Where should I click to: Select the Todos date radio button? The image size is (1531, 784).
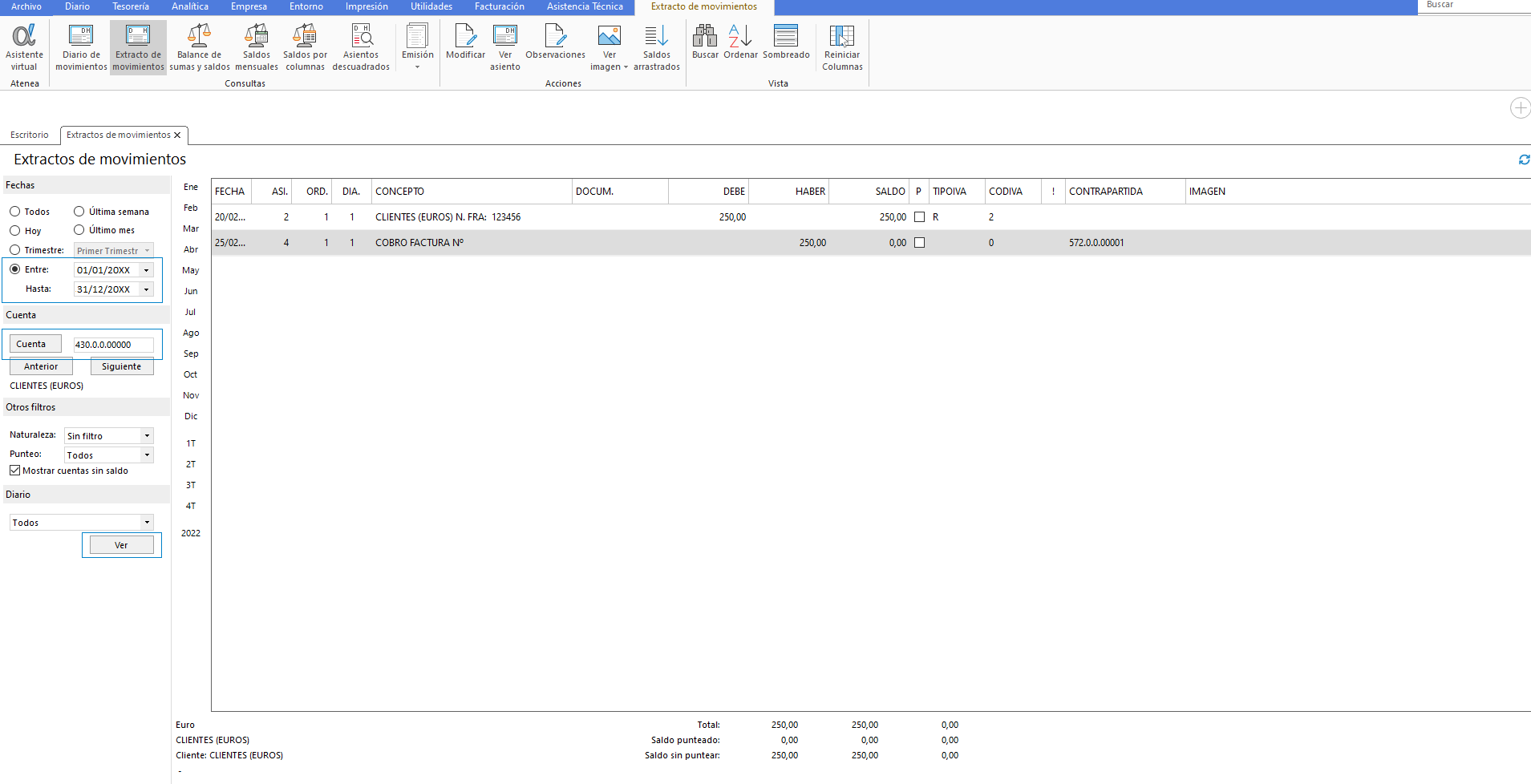click(x=14, y=212)
